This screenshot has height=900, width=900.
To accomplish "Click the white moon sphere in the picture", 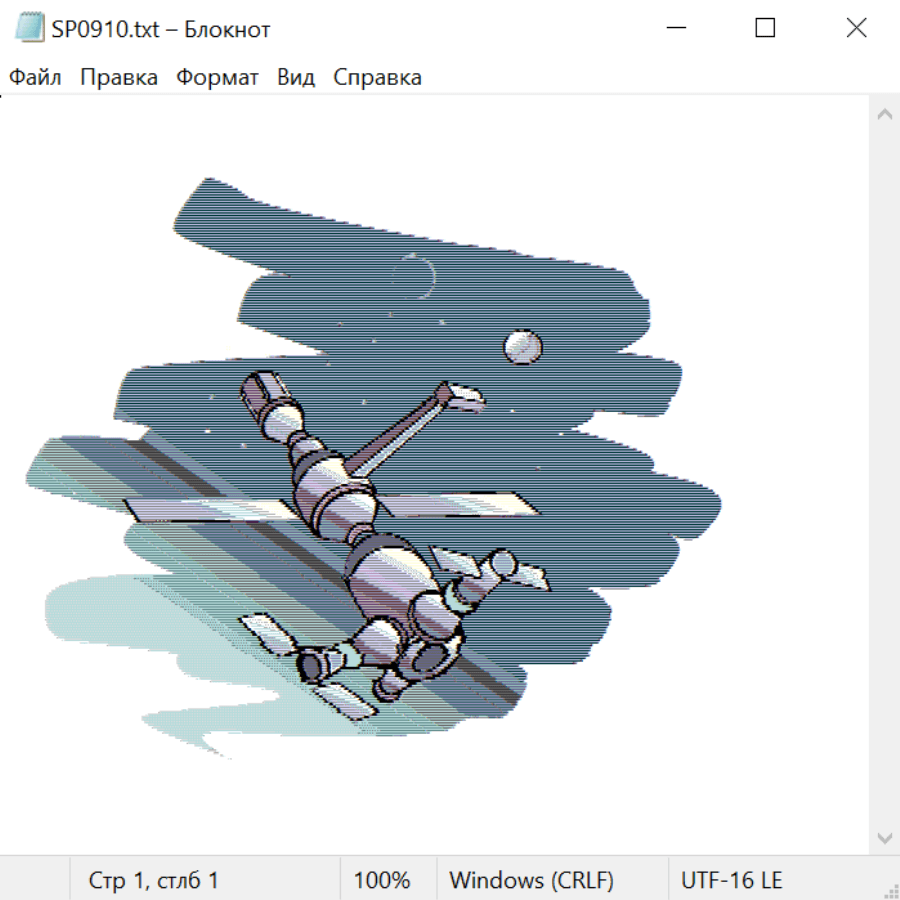I will pyautogui.click(x=522, y=347).
